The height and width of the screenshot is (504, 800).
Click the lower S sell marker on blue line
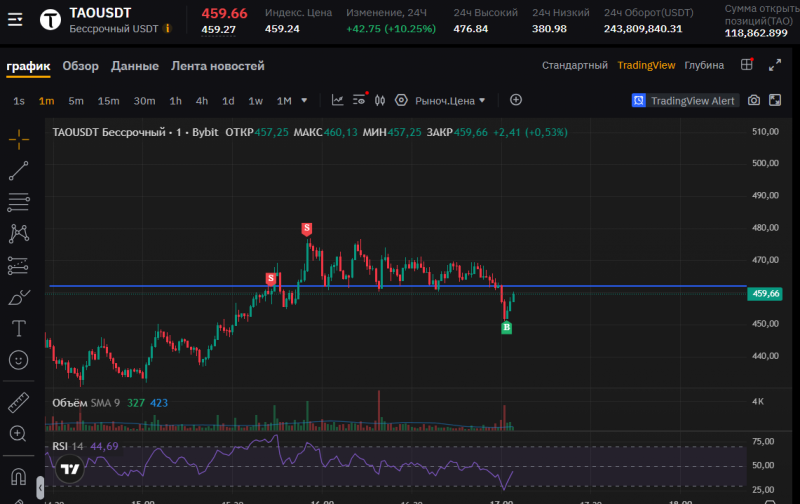pyautogui.click(x=271, y=279)
